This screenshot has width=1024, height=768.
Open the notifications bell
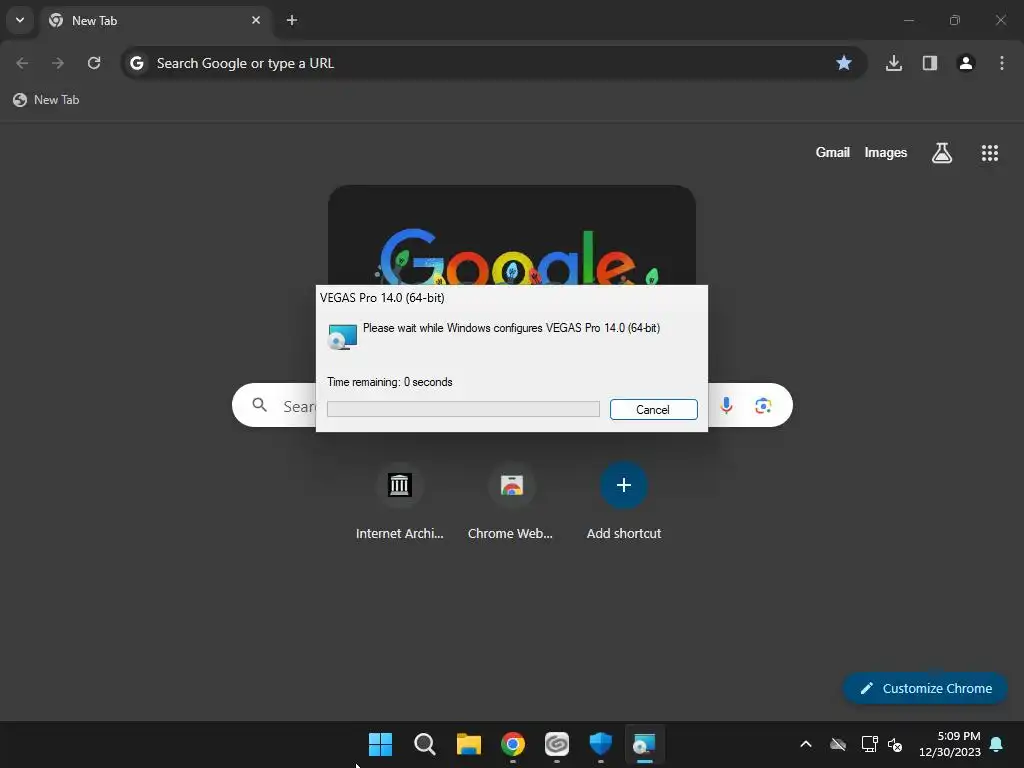(x=997, y=744)
